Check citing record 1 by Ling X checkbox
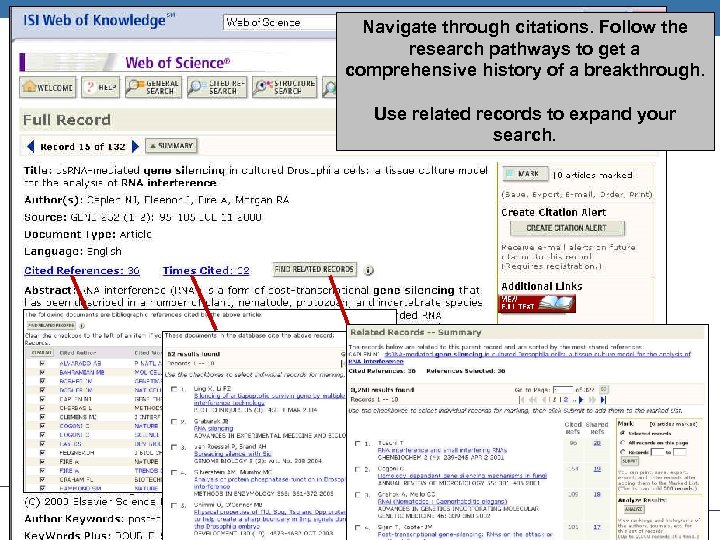The image size is (720, 540). 174,389
